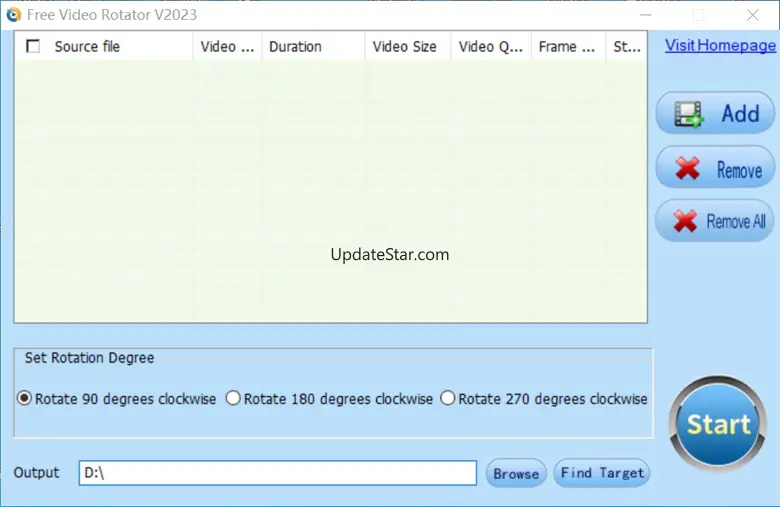Toggle the select-all source file checkbox
The image size is (780, 507).
pos(33,46)
